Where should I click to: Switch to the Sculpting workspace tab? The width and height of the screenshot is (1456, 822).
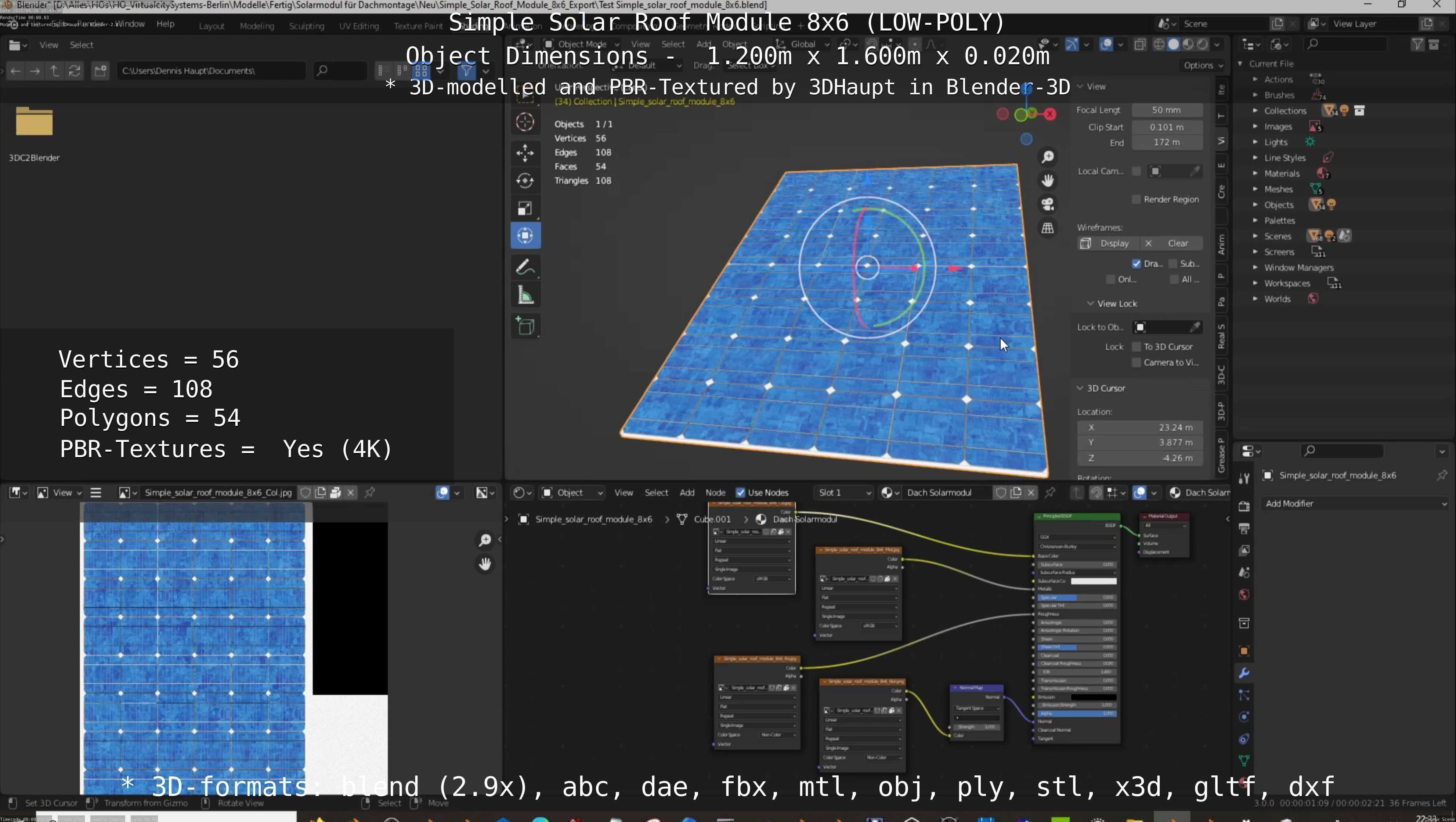[306, 26]
